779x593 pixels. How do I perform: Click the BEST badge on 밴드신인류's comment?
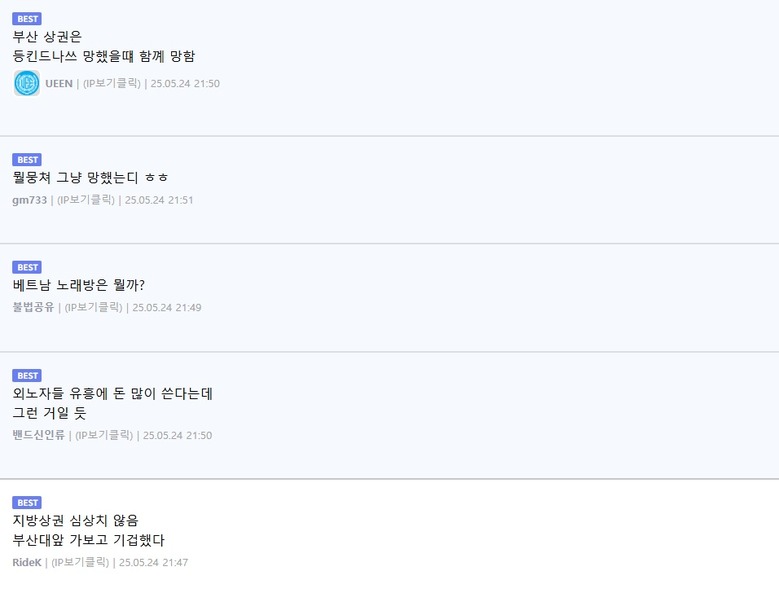tap(27, 375)
